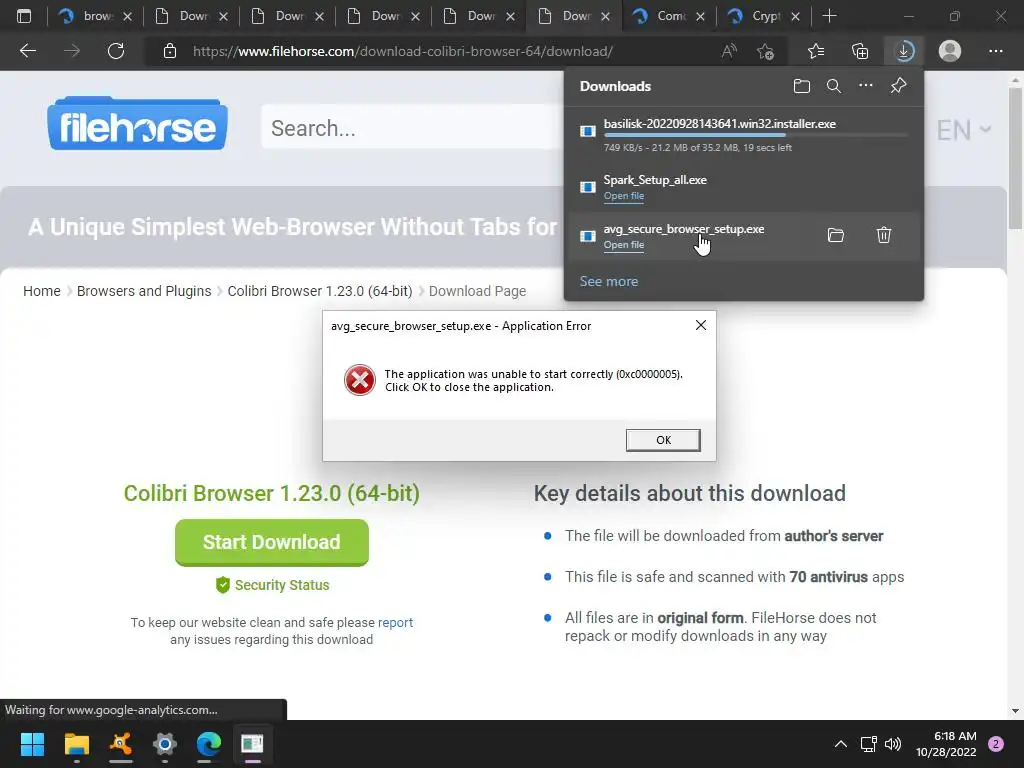Open downloads folder from Downloads panel header
Image resolution: width=1024 pixels, height=768 pixels.
(x=802, y=86)
